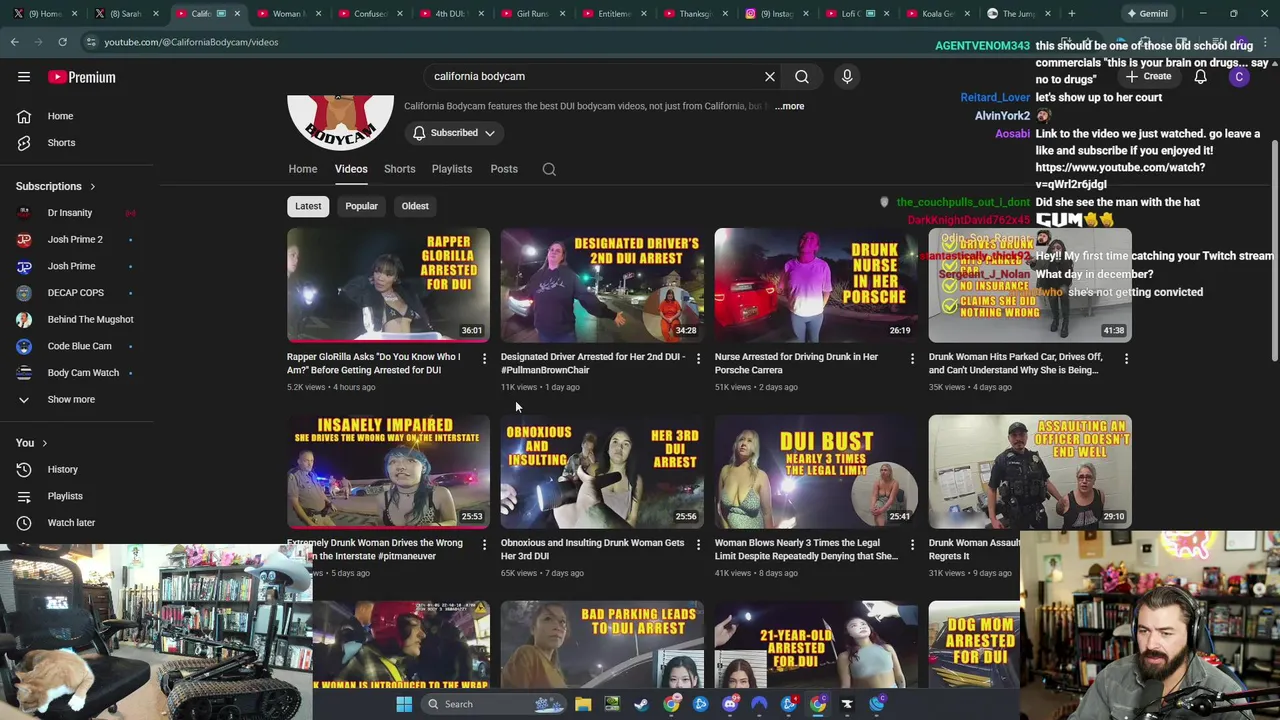
Task: Open Body Cam Watch subscription
Action: (x=83, y=373)
